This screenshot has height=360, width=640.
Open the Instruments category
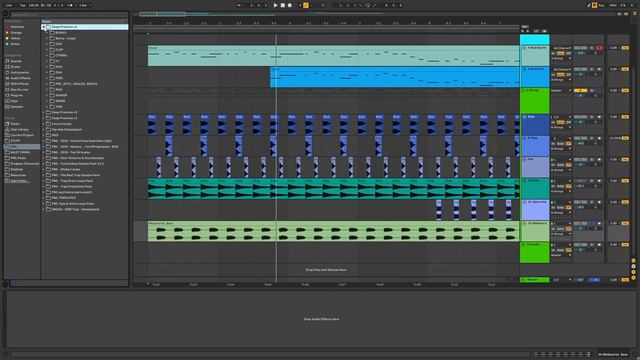coord(19,72)
